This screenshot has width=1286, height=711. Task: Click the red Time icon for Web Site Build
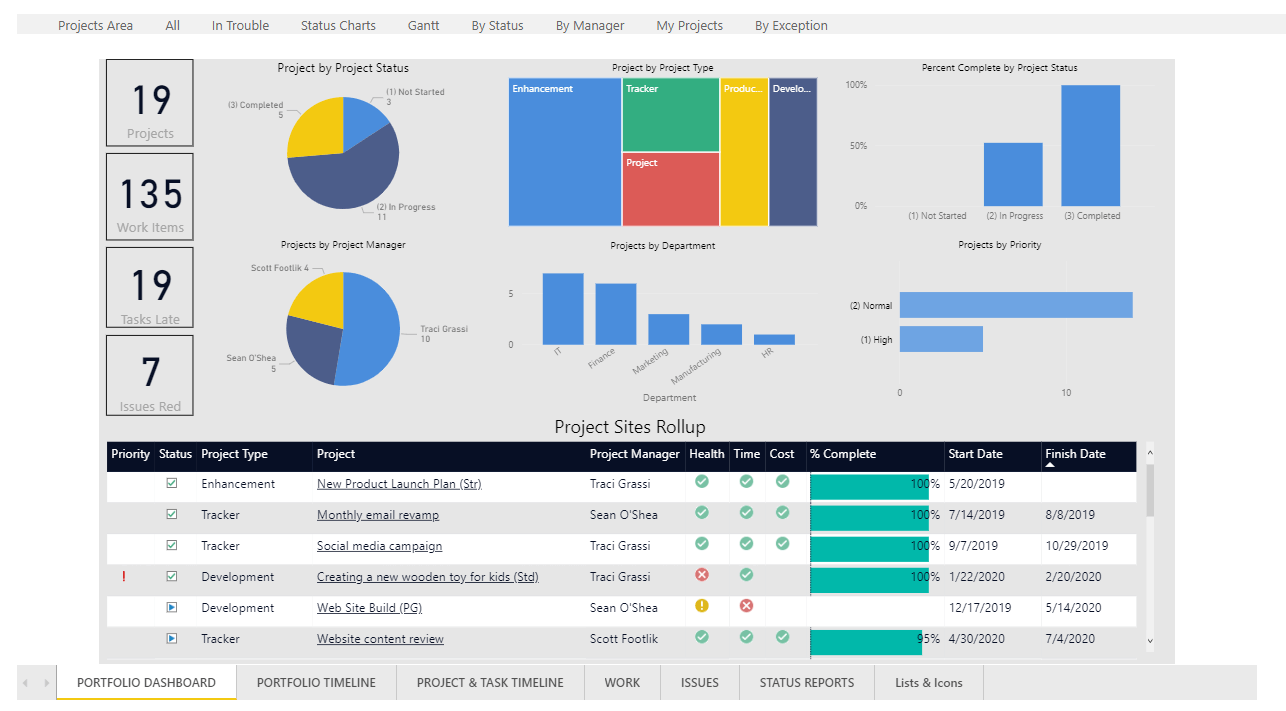pos(746,606)
